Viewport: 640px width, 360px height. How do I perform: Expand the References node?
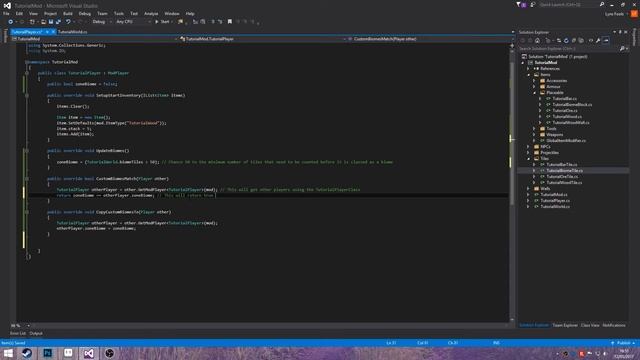pos(529,69)
